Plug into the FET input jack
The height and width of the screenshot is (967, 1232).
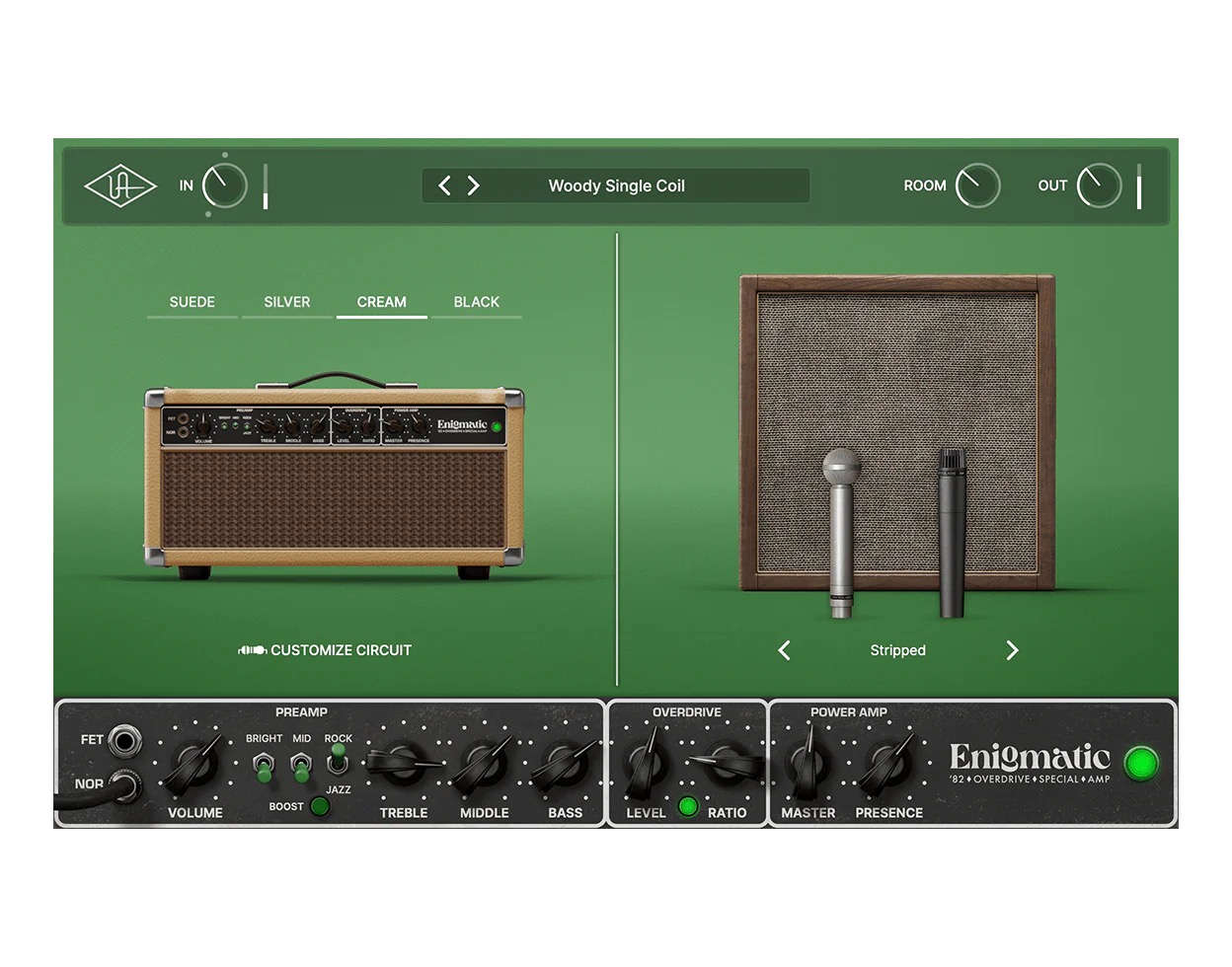click(124, 740)
